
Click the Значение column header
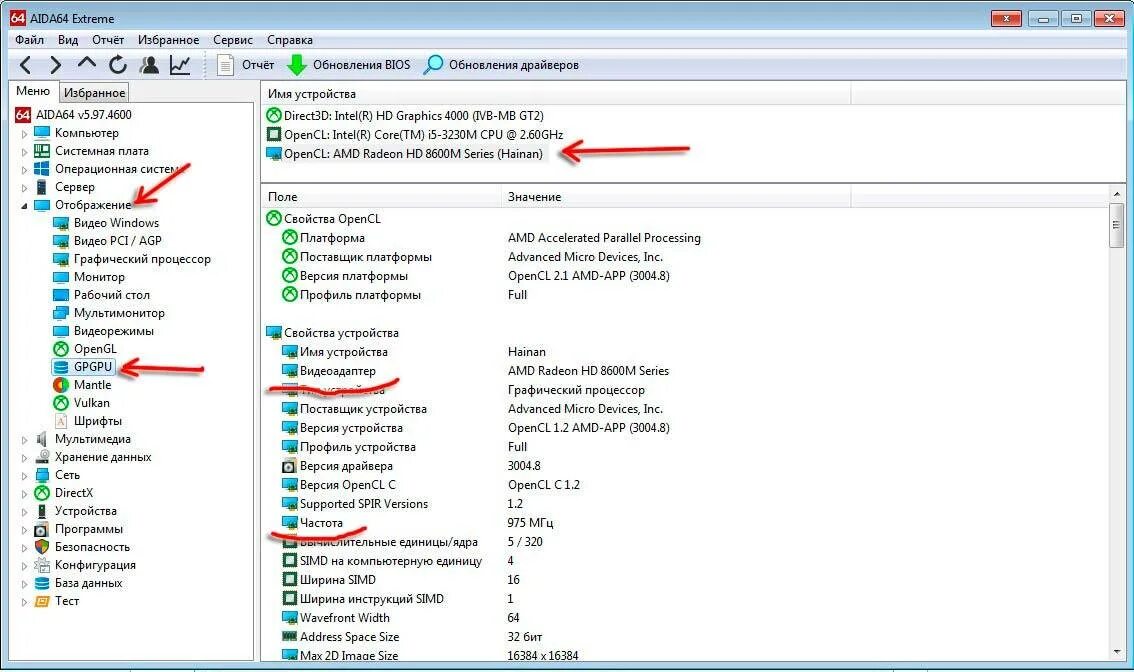(x=676, y=197)
